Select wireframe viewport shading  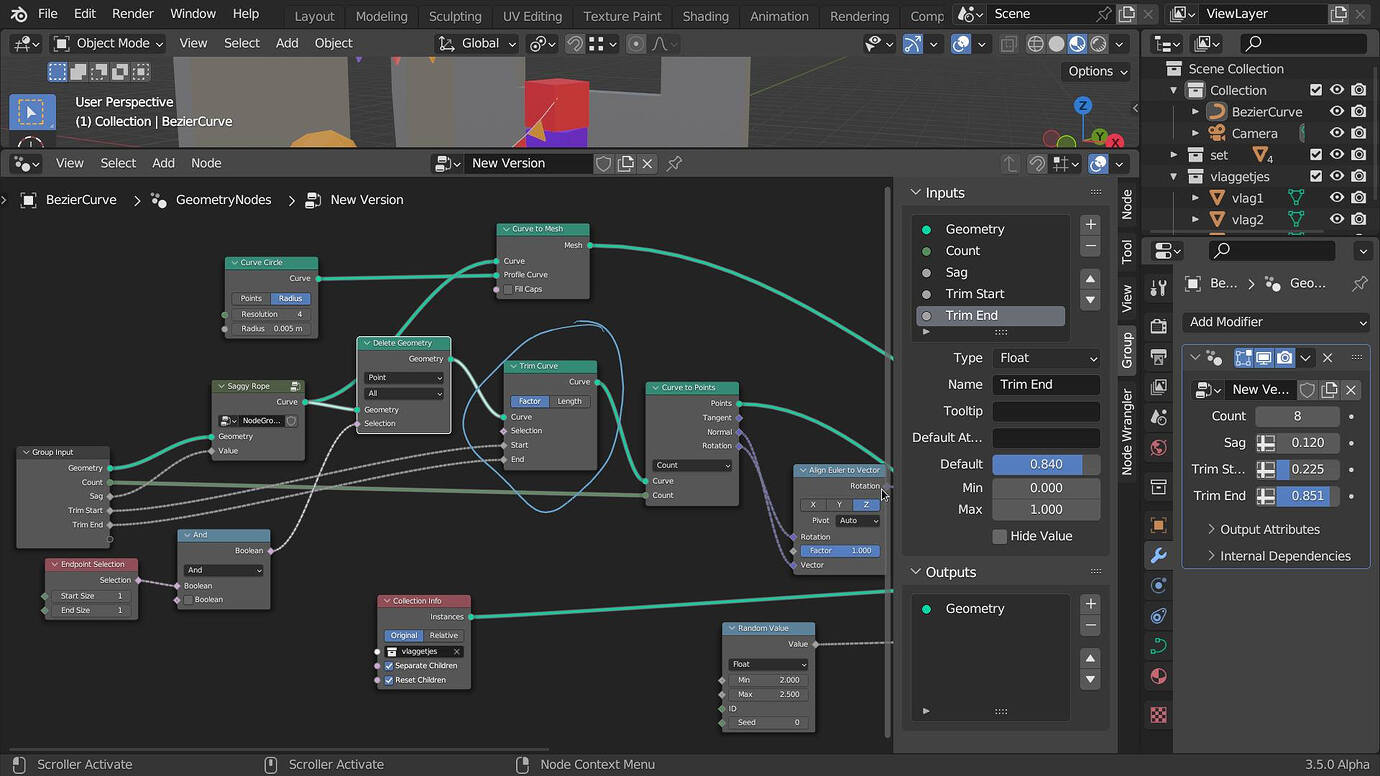click(1035, 44)
